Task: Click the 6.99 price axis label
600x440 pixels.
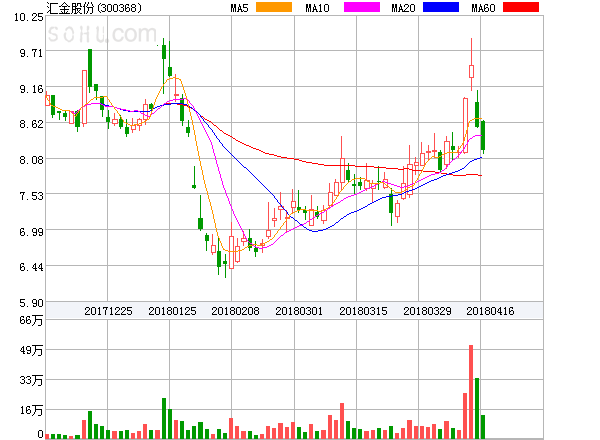Action: tap(31, 232)
